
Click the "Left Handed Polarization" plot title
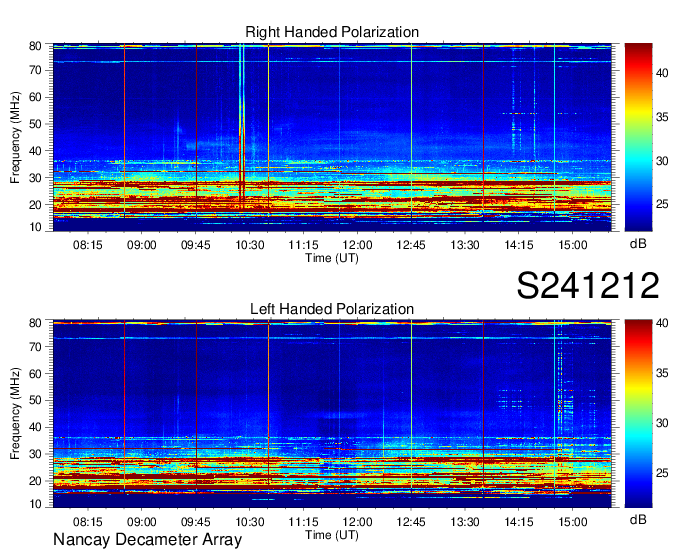(x=332, y=309)
